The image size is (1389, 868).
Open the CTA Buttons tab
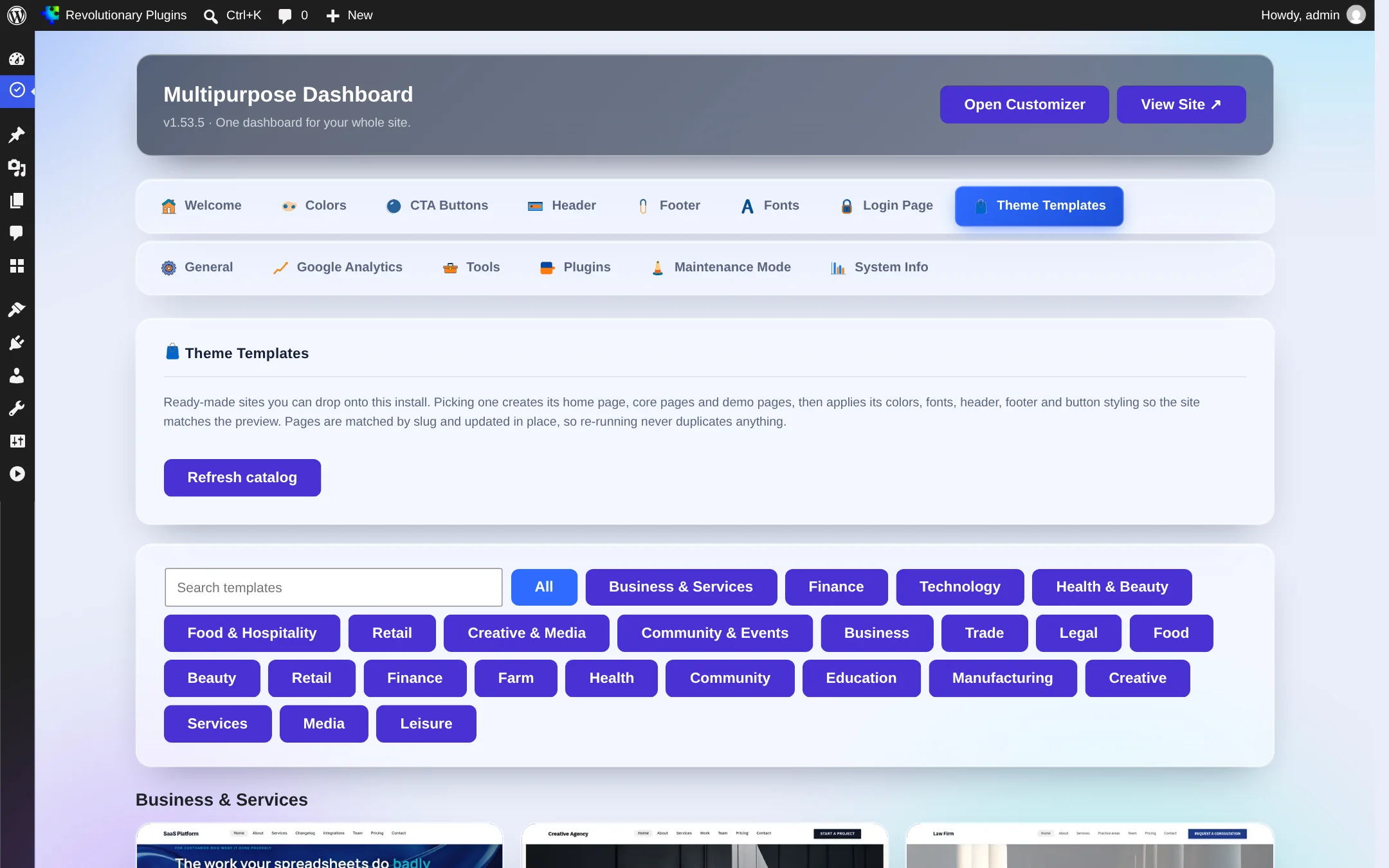coord(437,206)
